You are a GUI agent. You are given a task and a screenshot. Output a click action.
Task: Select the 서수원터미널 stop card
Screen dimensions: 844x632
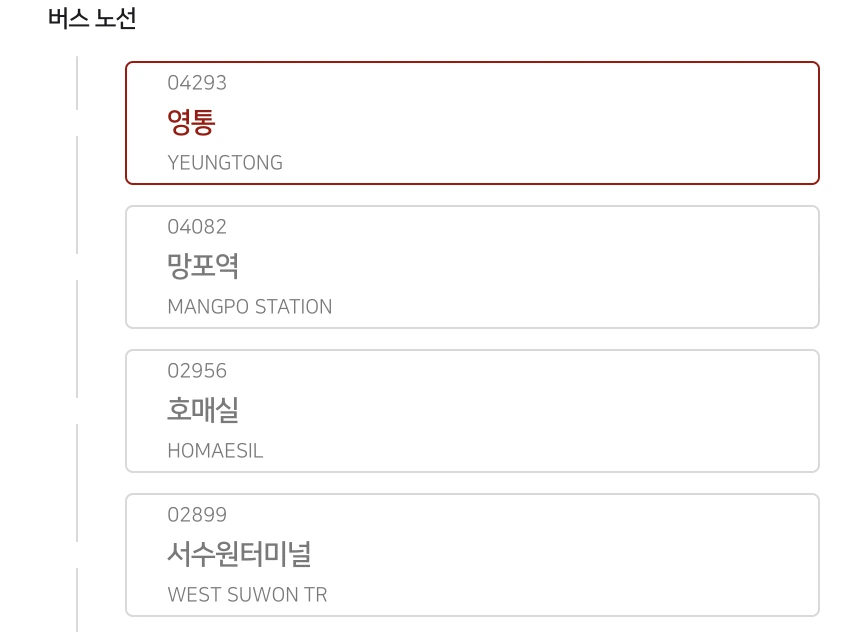click(471, 554)
